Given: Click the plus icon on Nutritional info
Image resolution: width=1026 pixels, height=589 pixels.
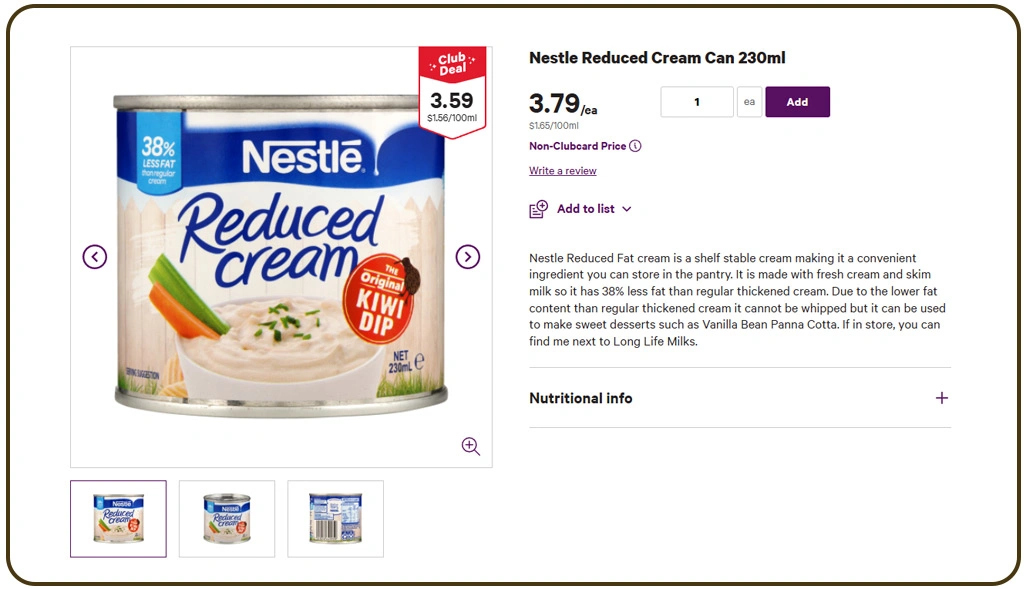Looking at the screenshot, I should (x=941, y=398).
